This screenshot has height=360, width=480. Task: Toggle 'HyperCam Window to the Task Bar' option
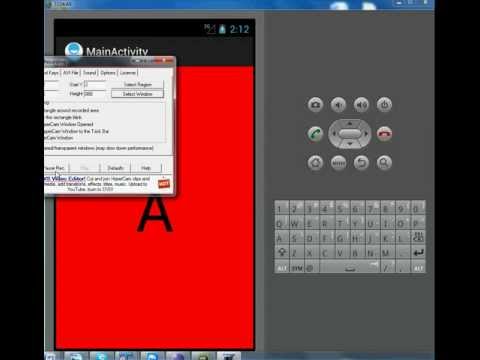[x=77, y=131]
